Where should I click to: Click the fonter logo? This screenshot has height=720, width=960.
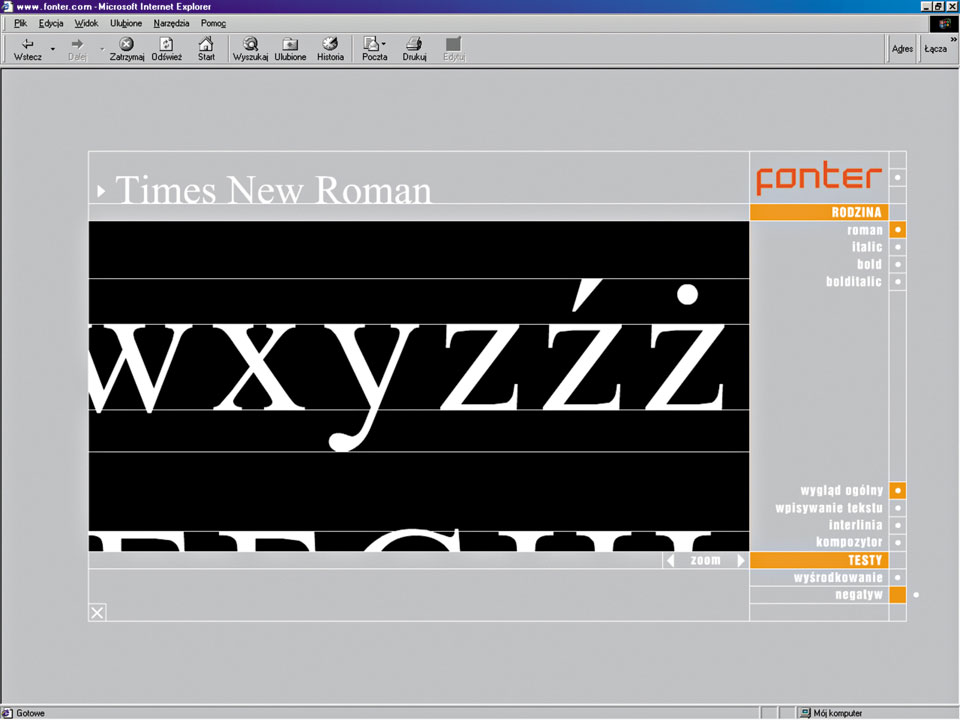pyautogui.click(x=819, y=179)
